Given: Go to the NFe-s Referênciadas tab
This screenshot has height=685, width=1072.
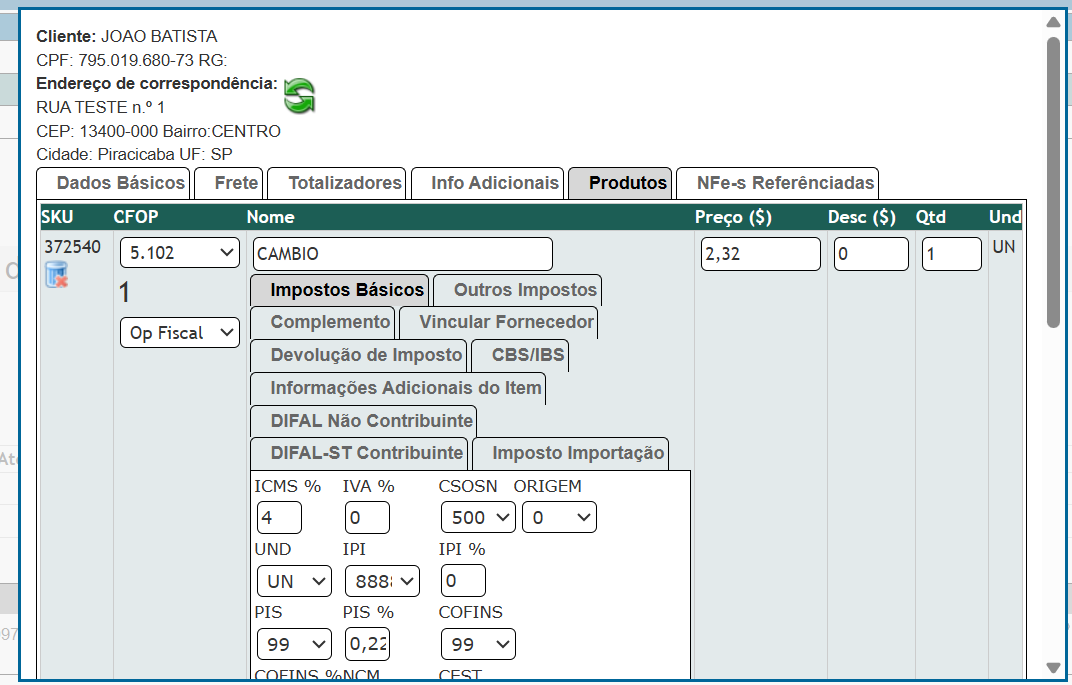Looking at the screenshot, I should [x=777, y=183].
